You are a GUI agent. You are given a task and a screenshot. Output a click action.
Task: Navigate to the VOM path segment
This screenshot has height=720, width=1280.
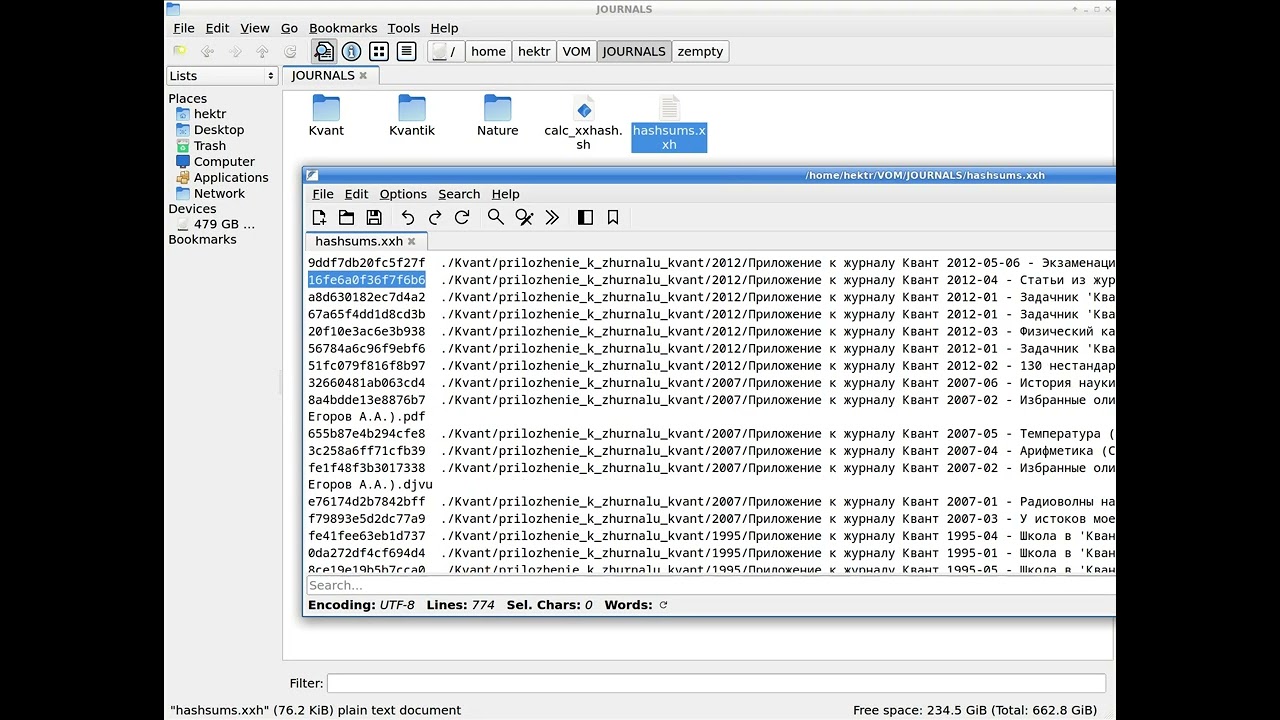tap(577, 51)
